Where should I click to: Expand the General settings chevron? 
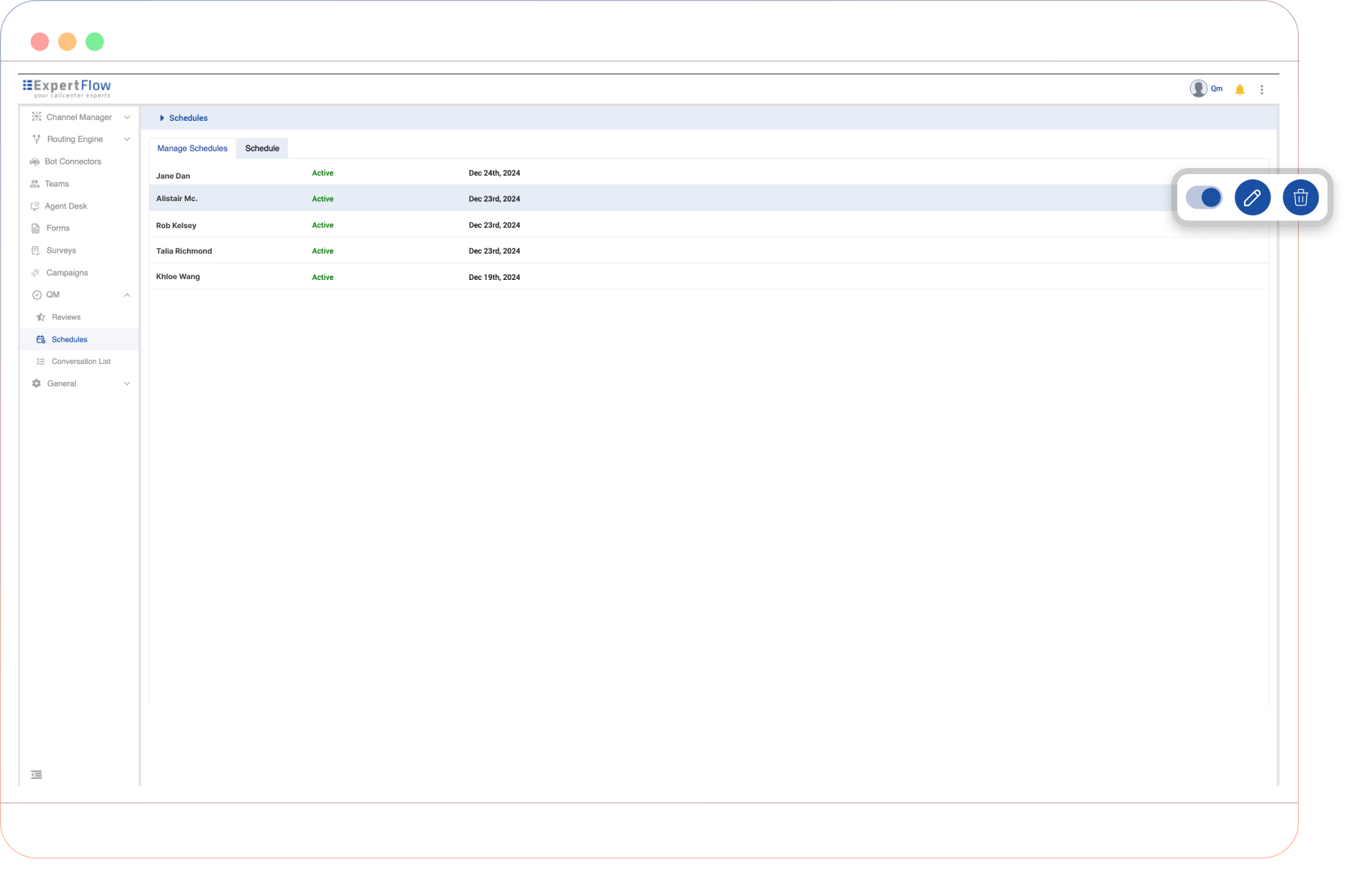(x=127, y=384)
